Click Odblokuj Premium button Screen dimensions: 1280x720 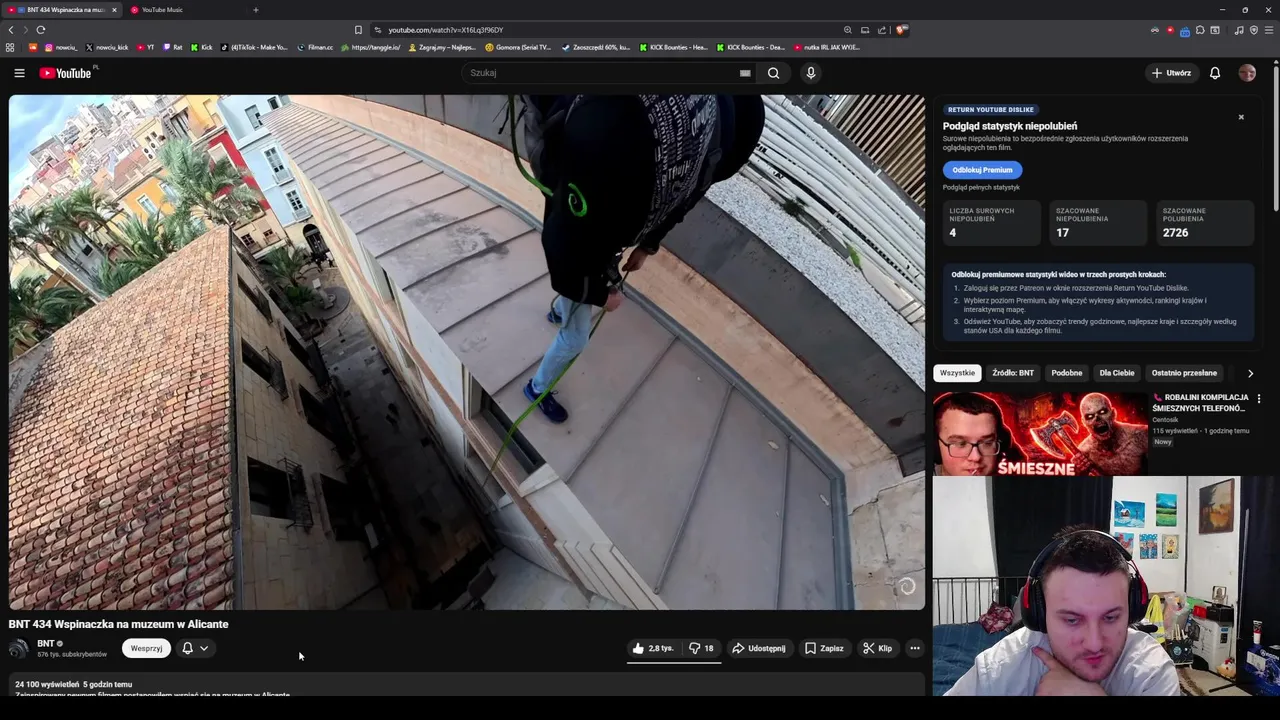(x=982, y=170)
